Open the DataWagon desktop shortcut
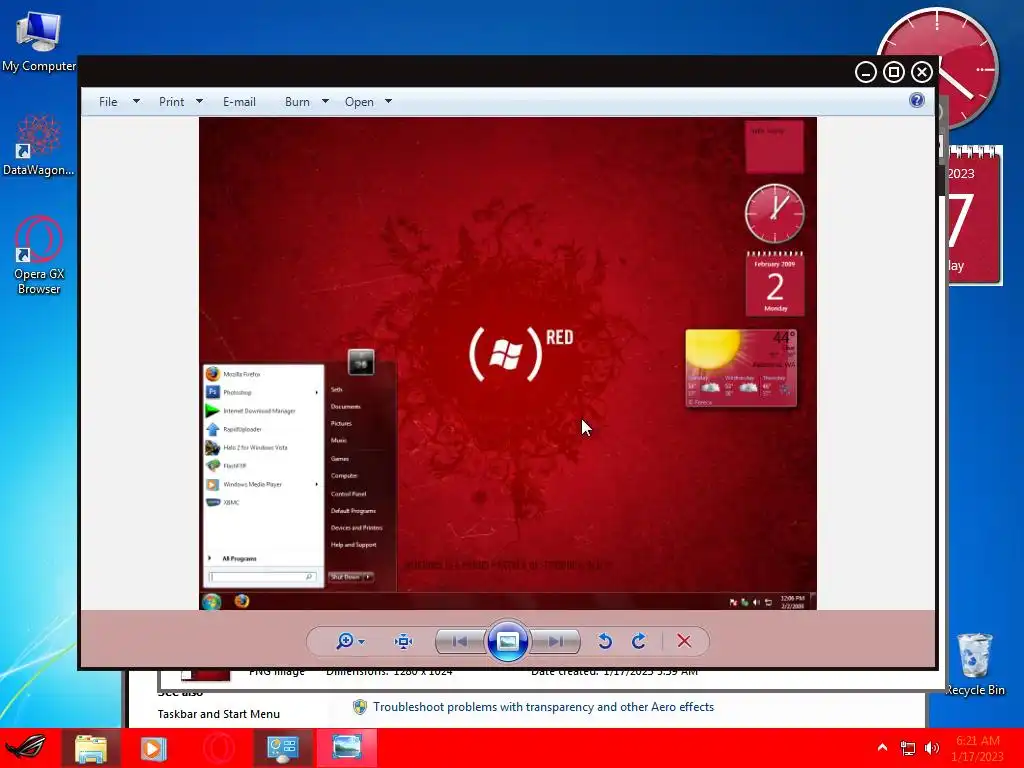Screen dimensions: 1024x768 tap(39, 146)
